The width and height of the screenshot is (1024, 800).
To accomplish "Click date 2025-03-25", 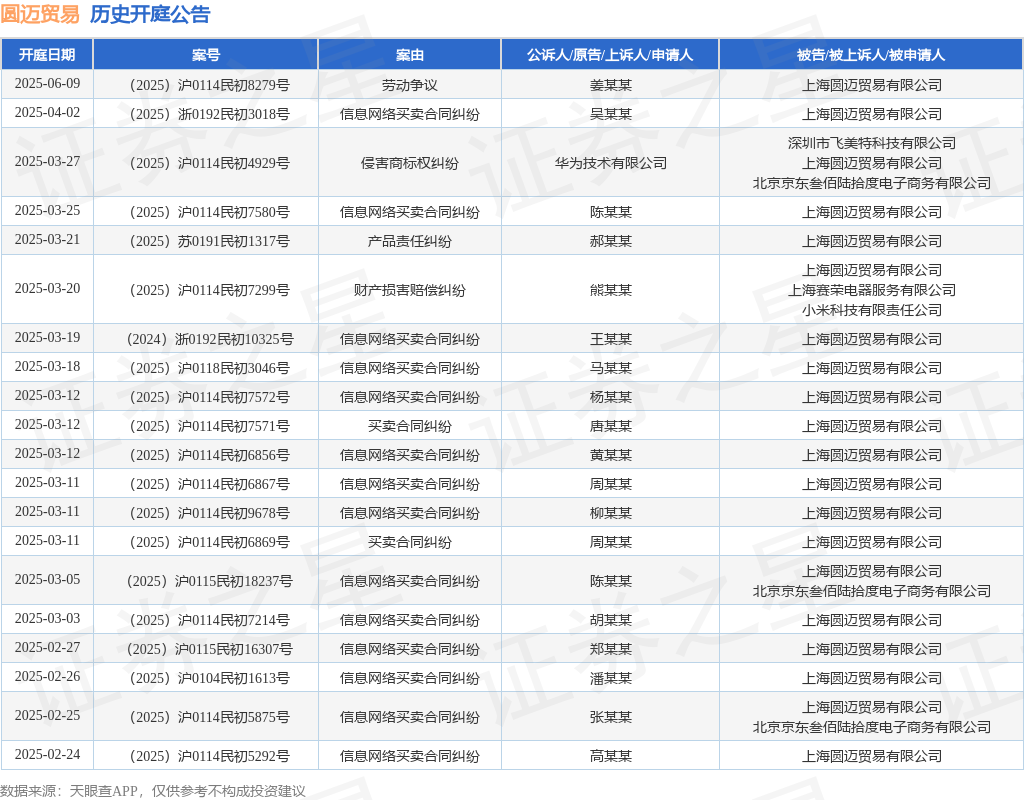I will [47, 210].
